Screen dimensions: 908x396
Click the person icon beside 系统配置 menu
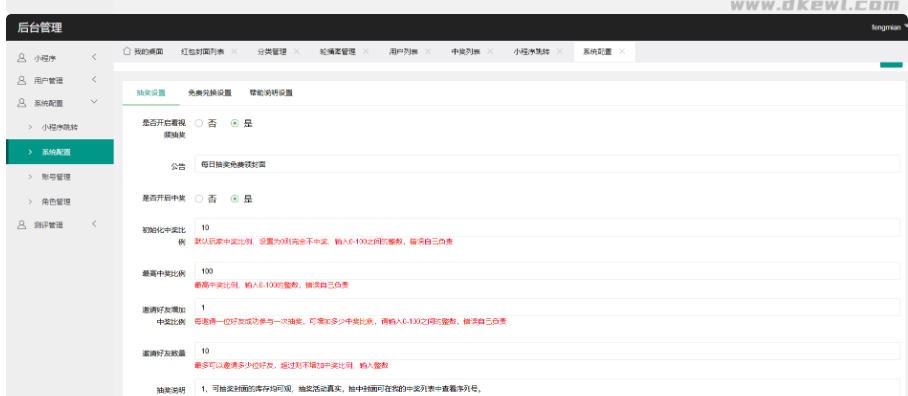click(22, 103)
